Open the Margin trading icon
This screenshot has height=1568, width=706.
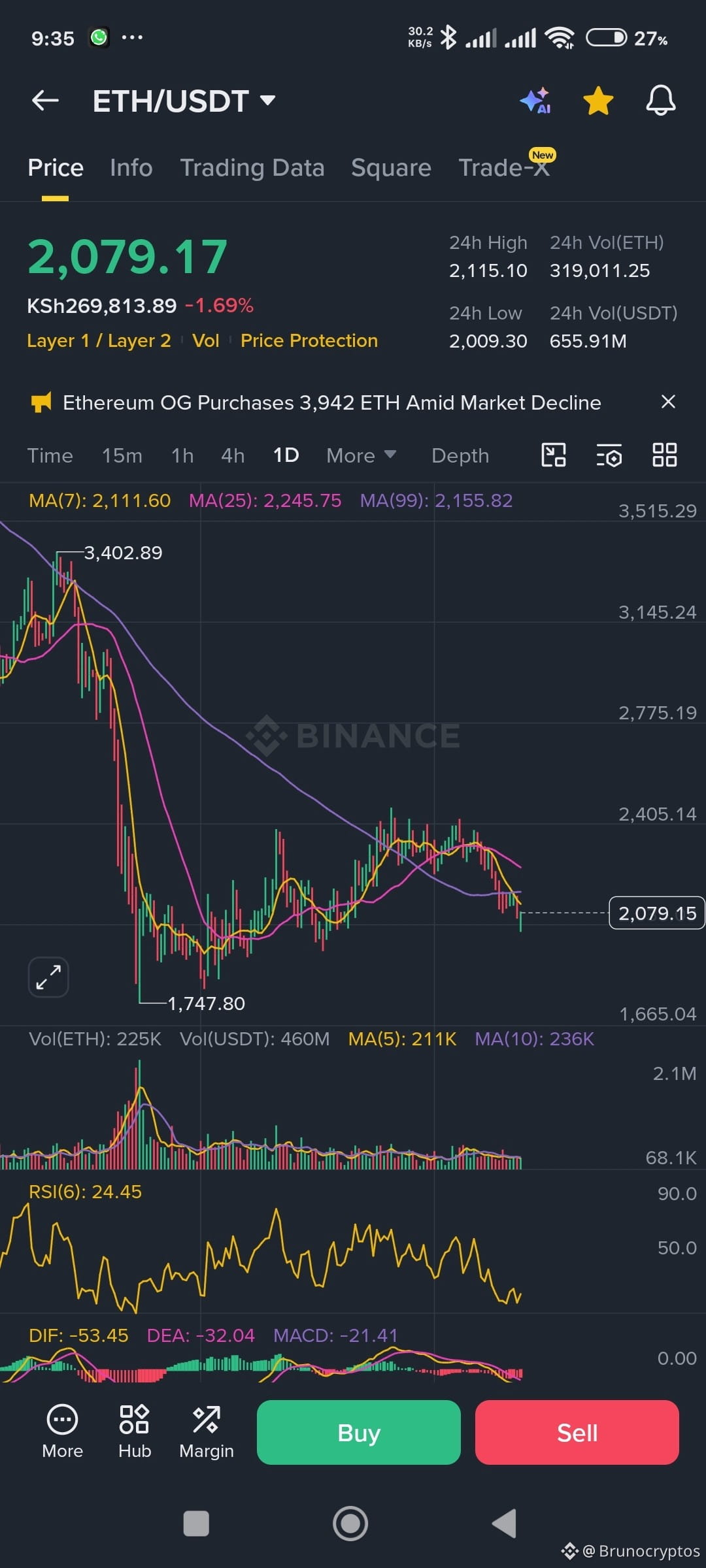(207, 1432)
